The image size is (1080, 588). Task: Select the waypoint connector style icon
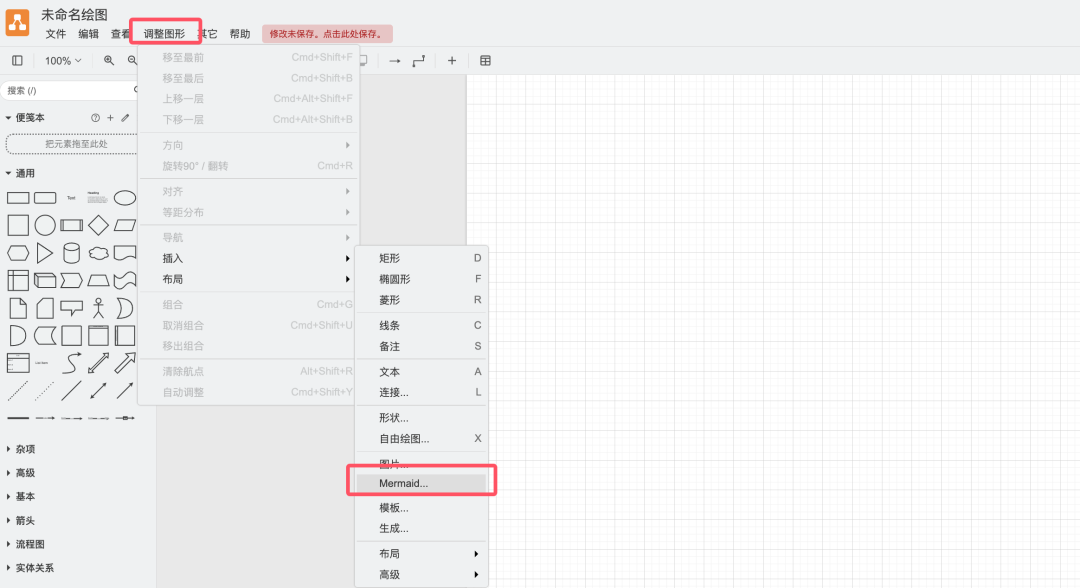419,61
